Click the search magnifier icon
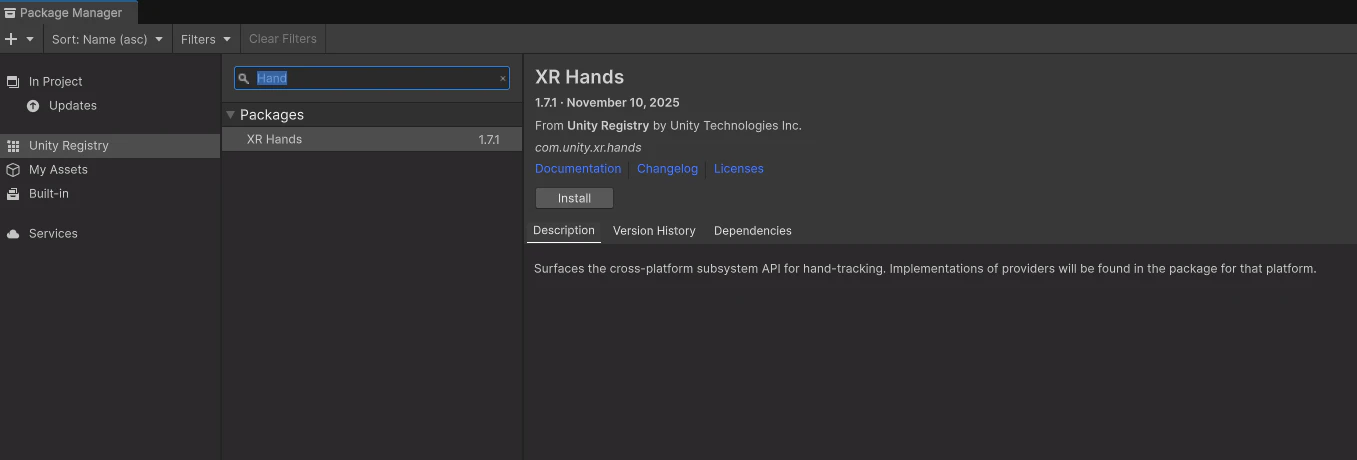 pyautogui.click(x=243, y=78)
